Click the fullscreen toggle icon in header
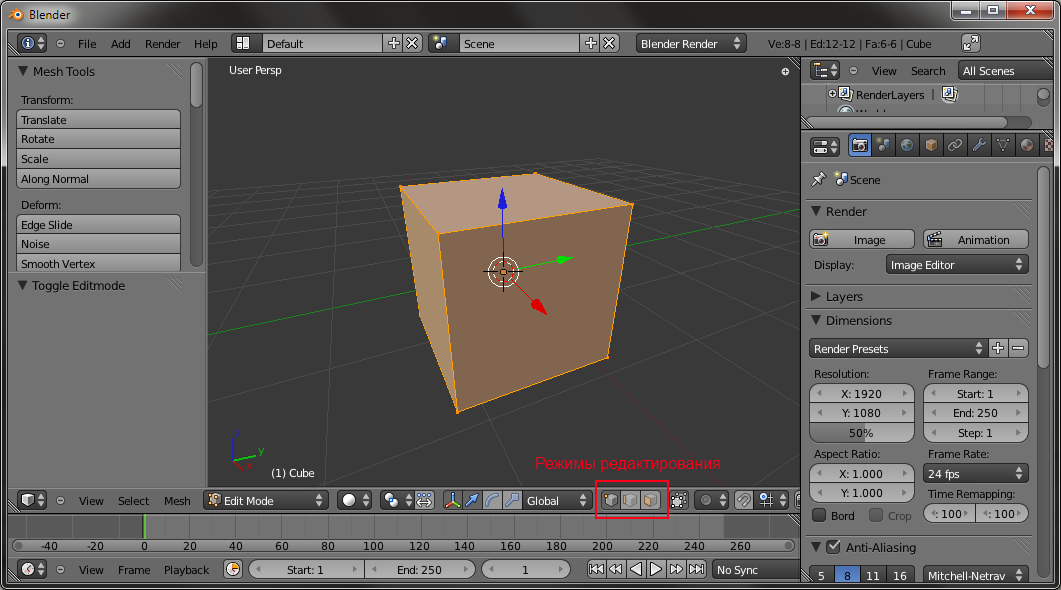 (x=971, y=43)
